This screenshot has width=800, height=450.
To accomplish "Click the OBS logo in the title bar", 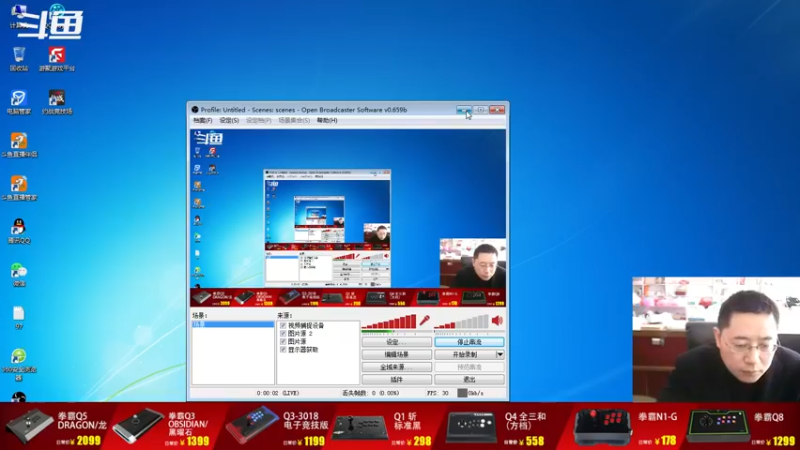I will point(195,110).
